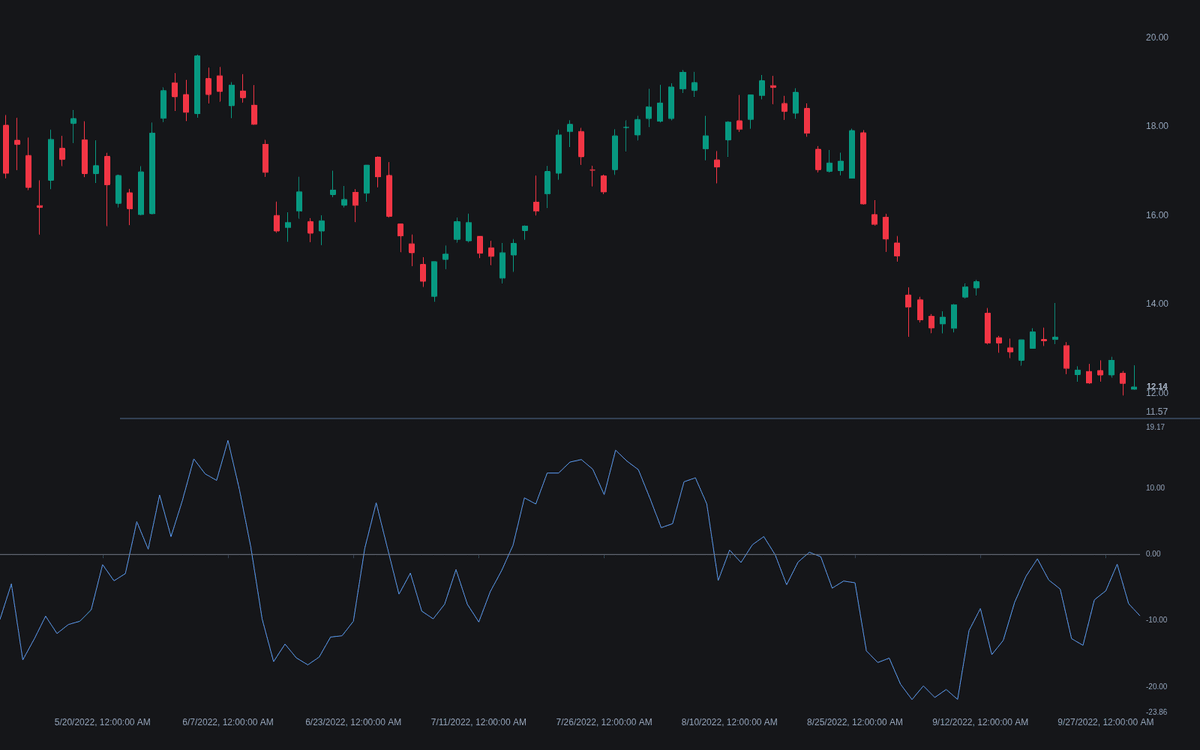This screenshot has width=1200, height=750.
Task: Click the 7/26/2022 date label
Action: 604,722
